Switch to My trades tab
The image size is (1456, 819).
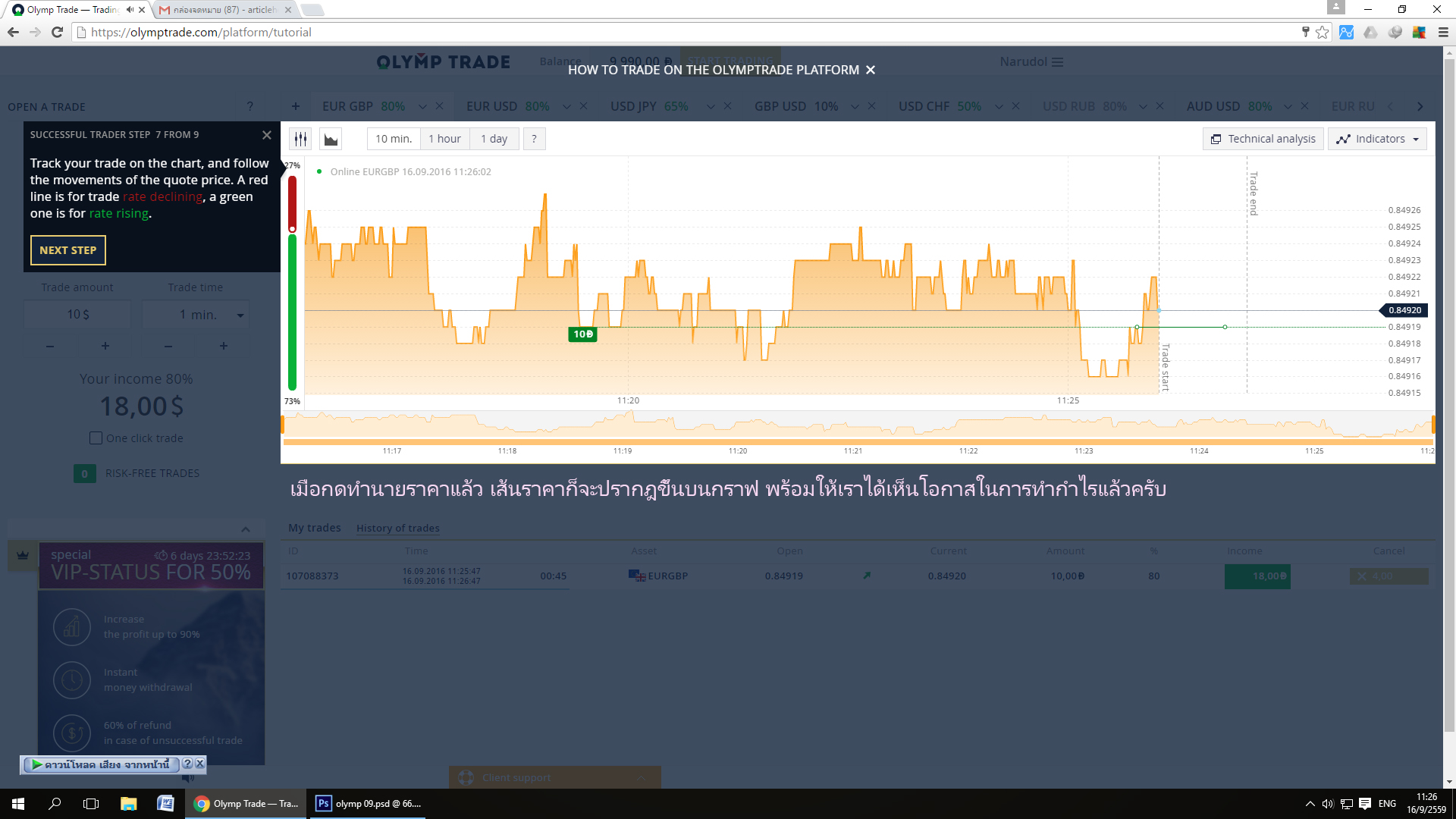pos(315,528)
